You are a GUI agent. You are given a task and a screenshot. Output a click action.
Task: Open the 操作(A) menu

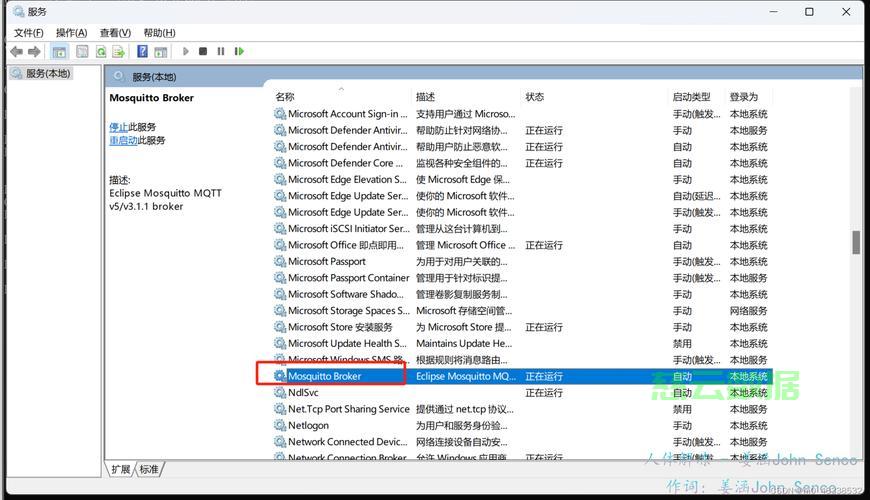tap(71, 32)
